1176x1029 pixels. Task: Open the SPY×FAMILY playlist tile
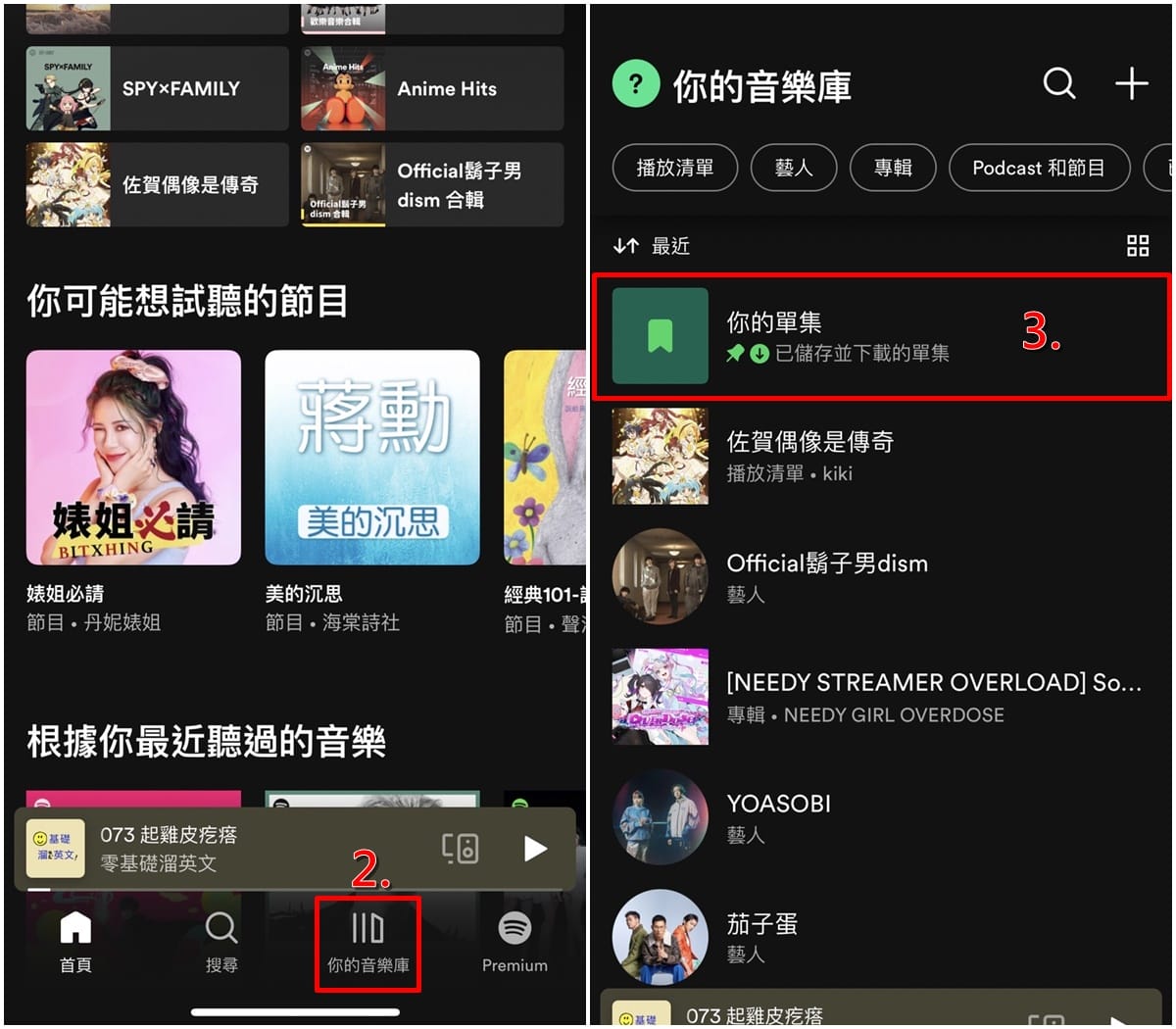(x=158, y=88)
